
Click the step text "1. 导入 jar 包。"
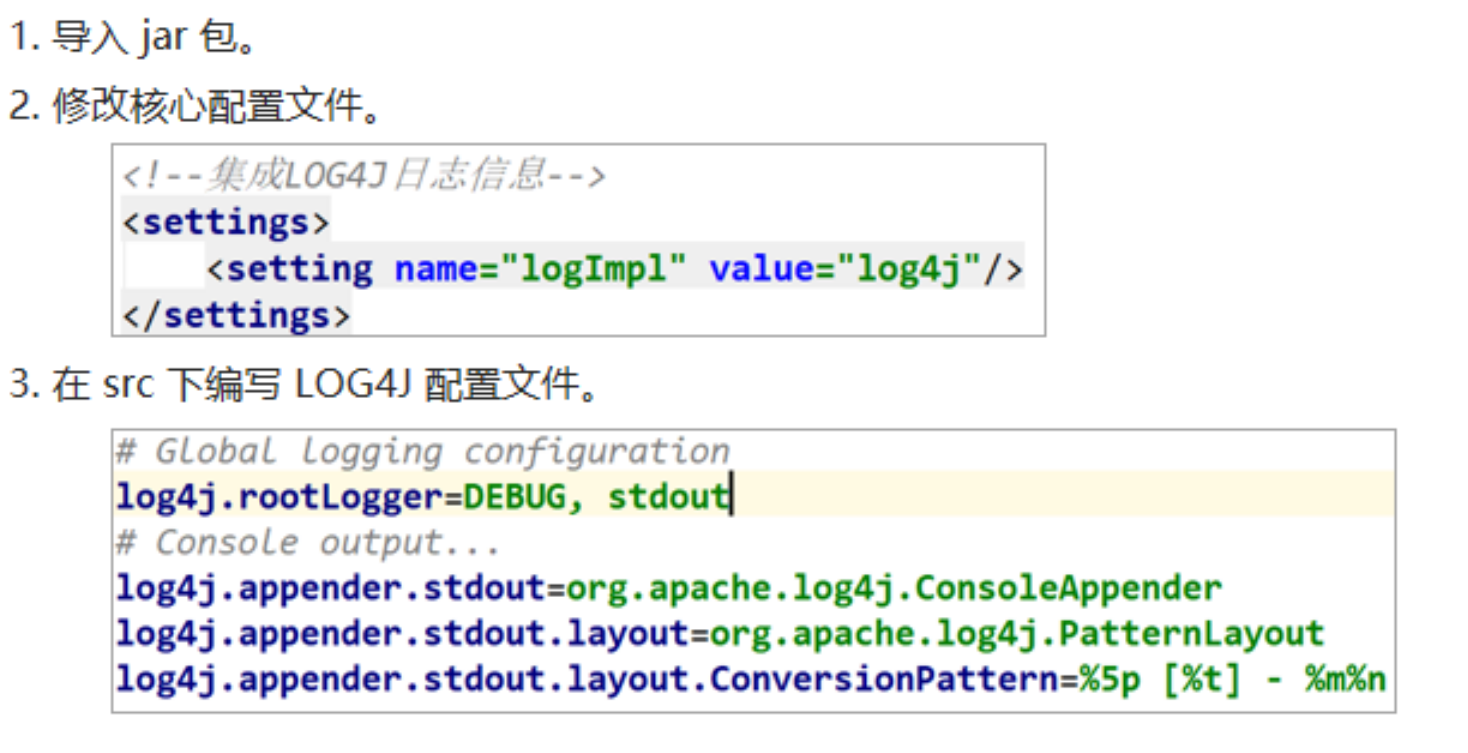pyautogui.click(x=134, y=38)
